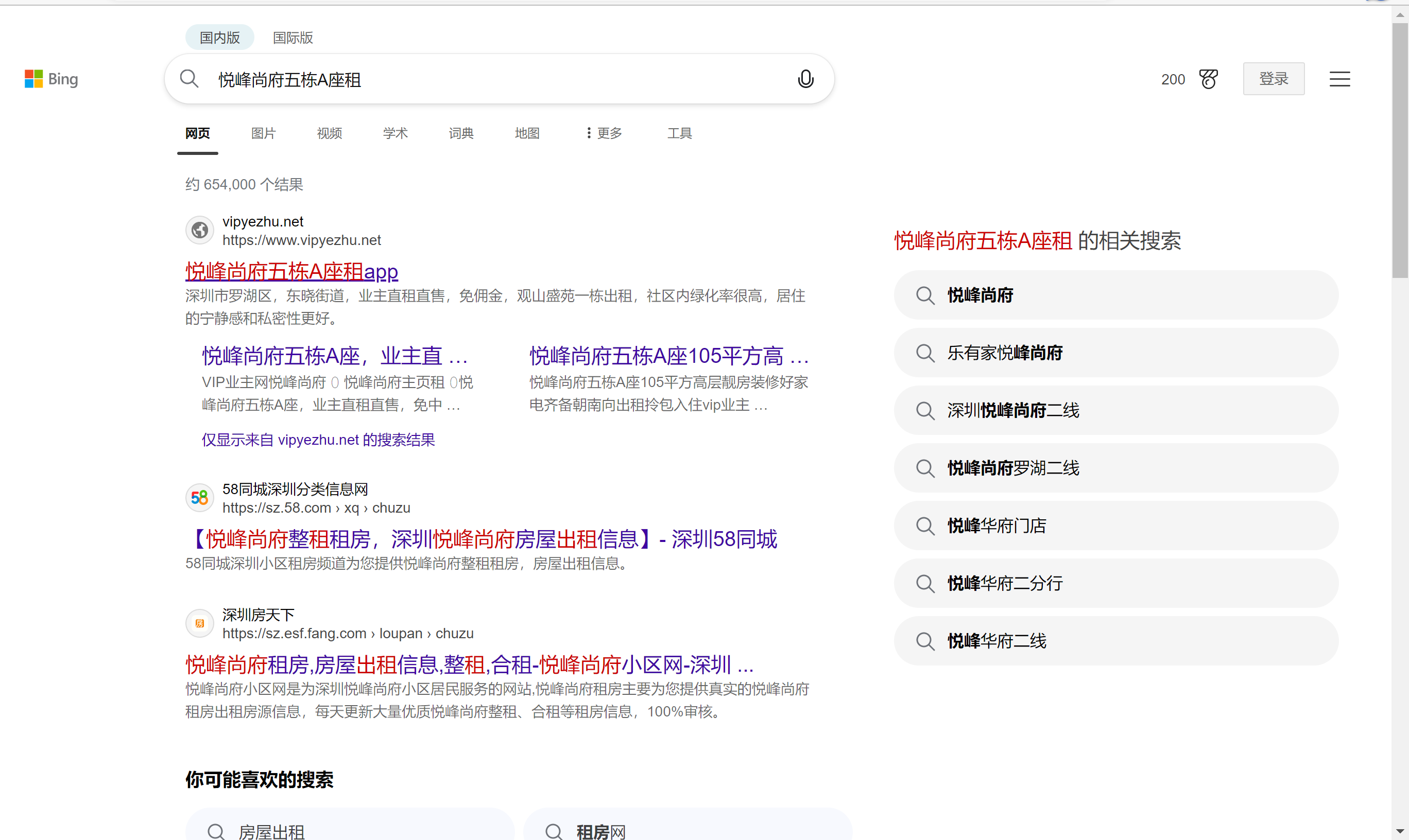Select the 地图 tab
Image resolution: width=1409 pixels, height=840 pixels.
[x=527, y=133]
